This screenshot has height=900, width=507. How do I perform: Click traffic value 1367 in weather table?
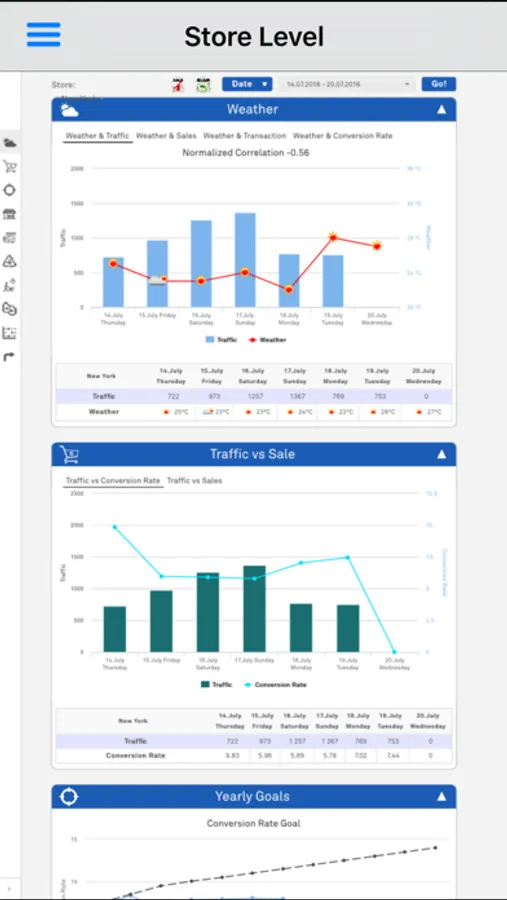pos(299,397)
